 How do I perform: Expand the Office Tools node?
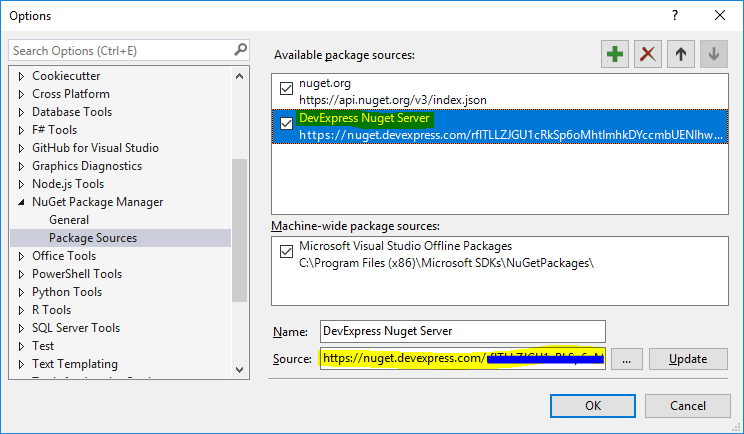[21, 257]
